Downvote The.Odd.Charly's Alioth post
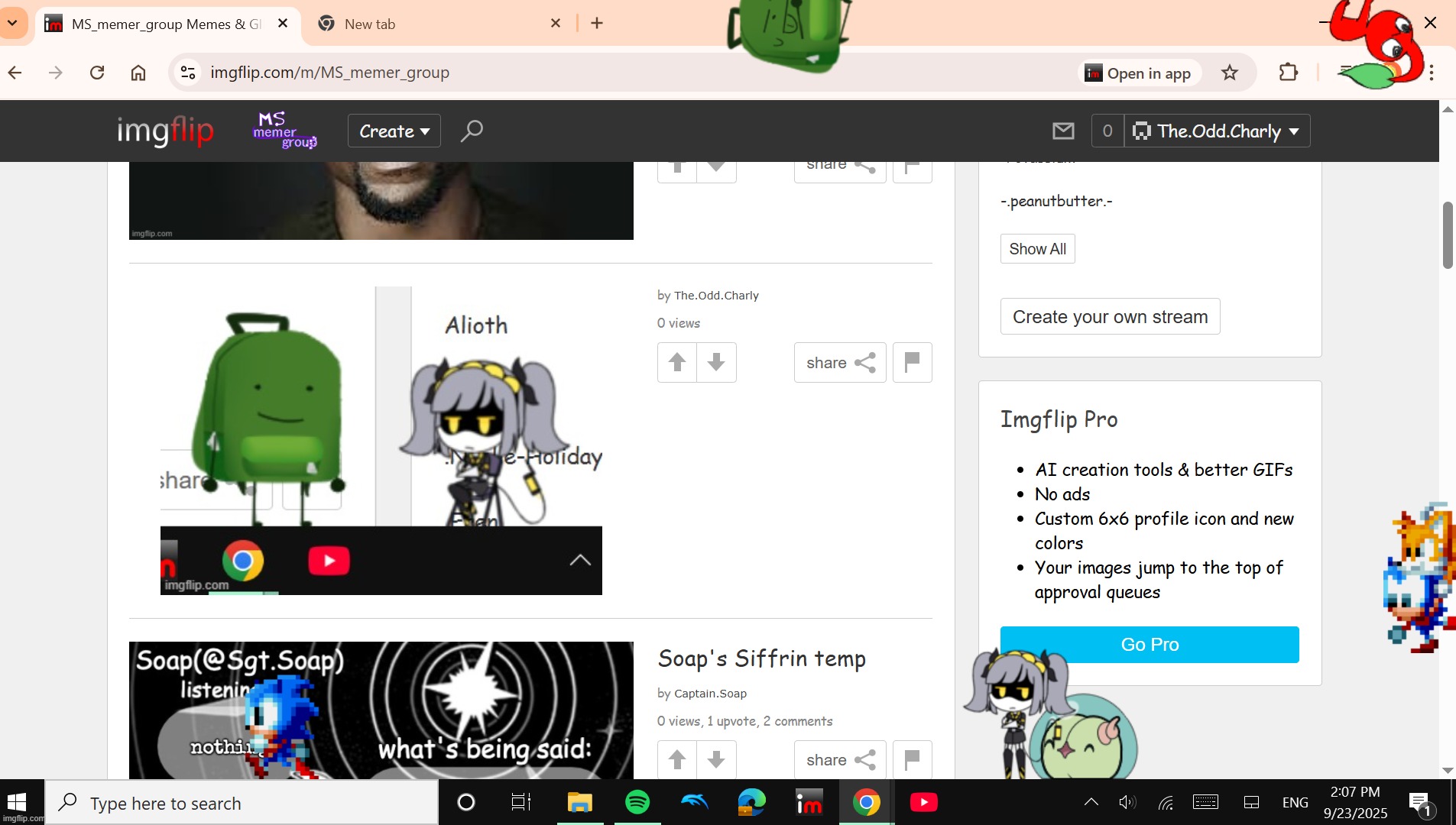This screenshot has width=1456, height=825. coord(716,362)
